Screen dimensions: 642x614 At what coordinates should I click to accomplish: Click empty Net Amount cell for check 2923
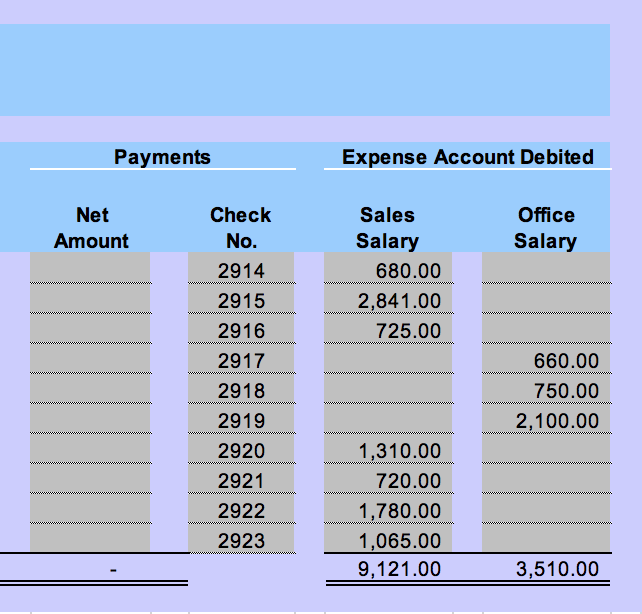(90, 538)
